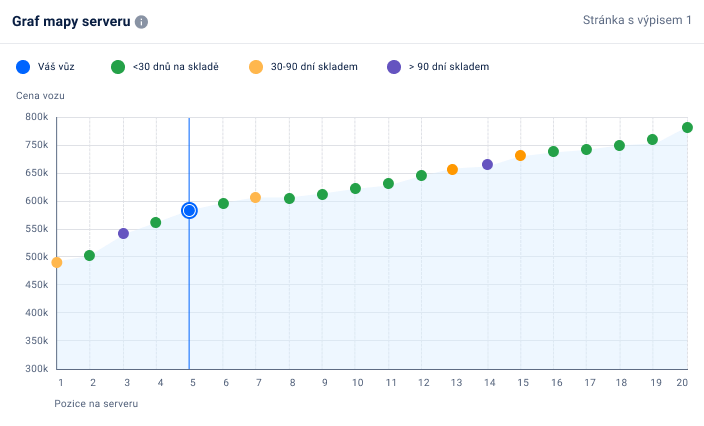Image resolution: width=704 pixels, height=426 pixels.
Task: Click the green data point at position 12
Action: coord(421,175)
